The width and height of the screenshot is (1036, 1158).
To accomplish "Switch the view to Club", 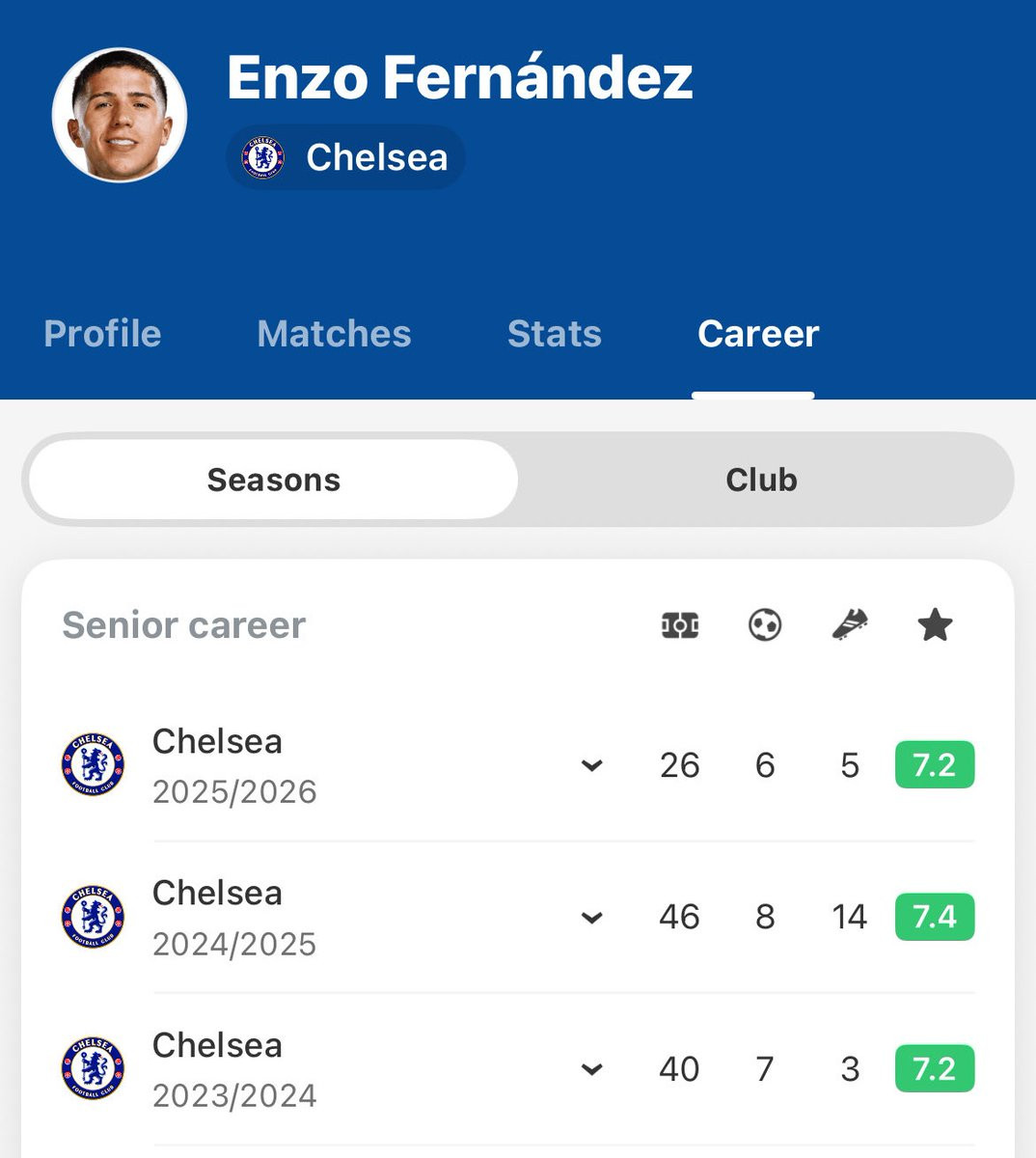I will point(762,480).
